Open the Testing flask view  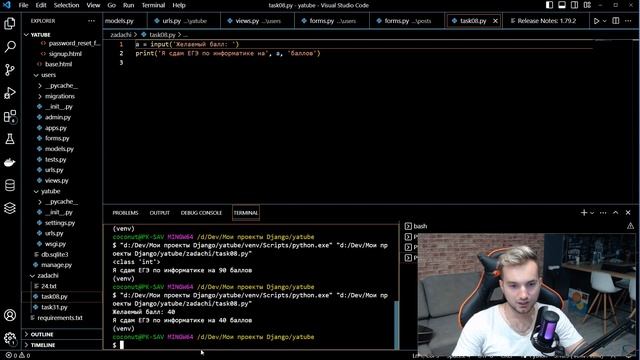coord(10,139)
